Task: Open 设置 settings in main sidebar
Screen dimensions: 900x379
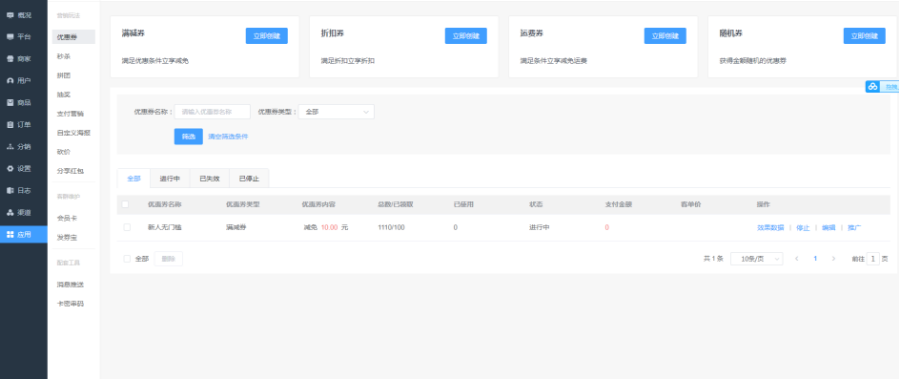Action: 24,169
